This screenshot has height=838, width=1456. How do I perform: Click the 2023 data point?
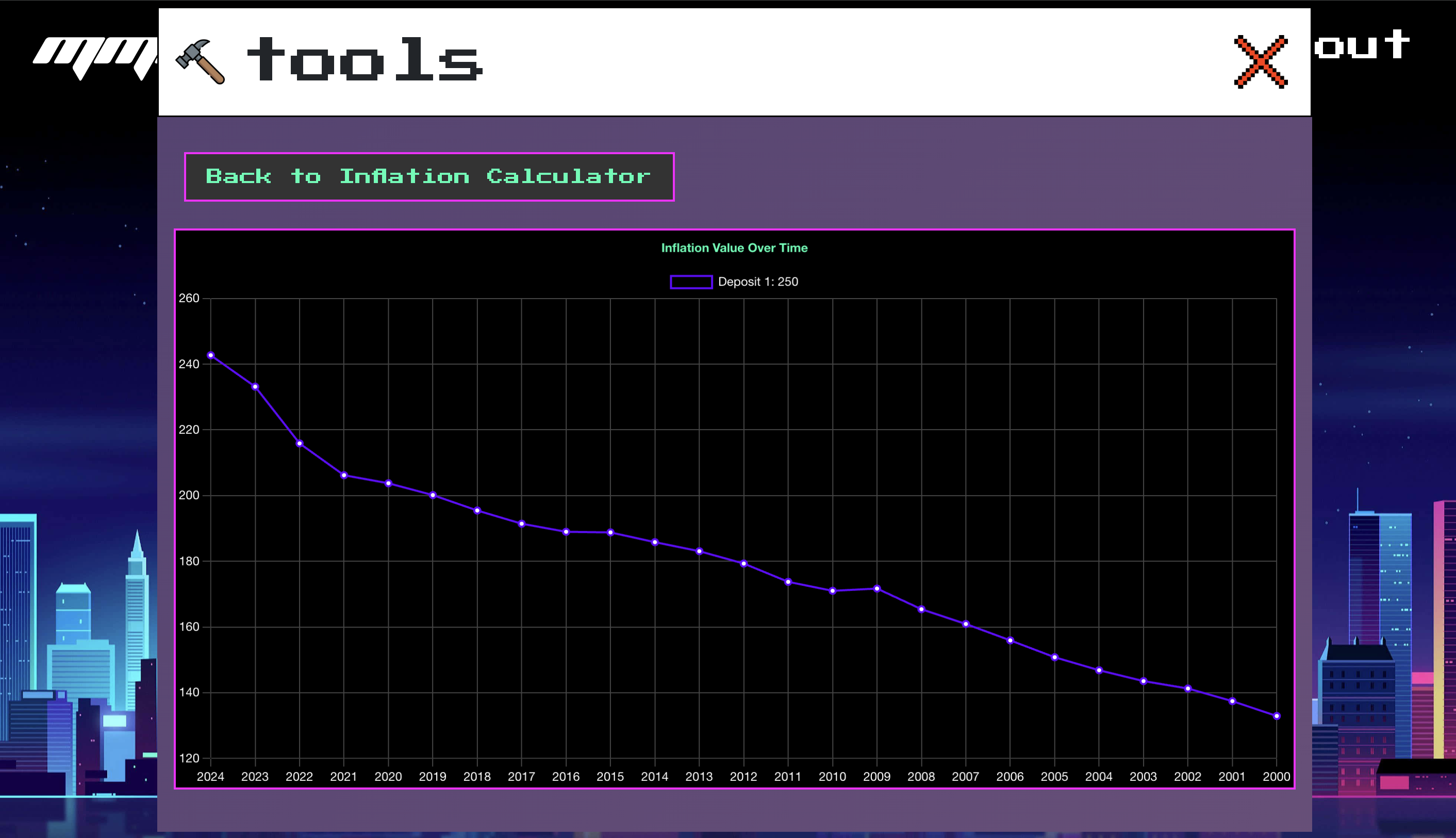[x=255, y=387]
